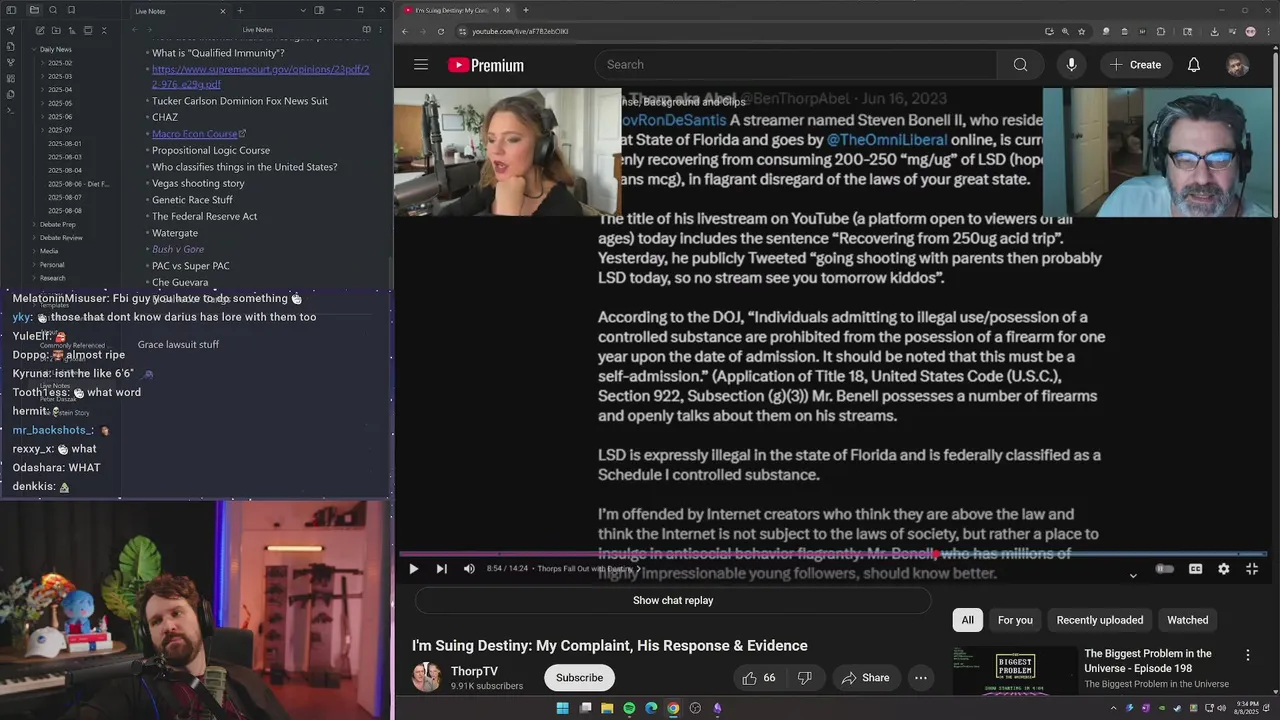Open new tab in Obsidian with plus

[240, 10]
